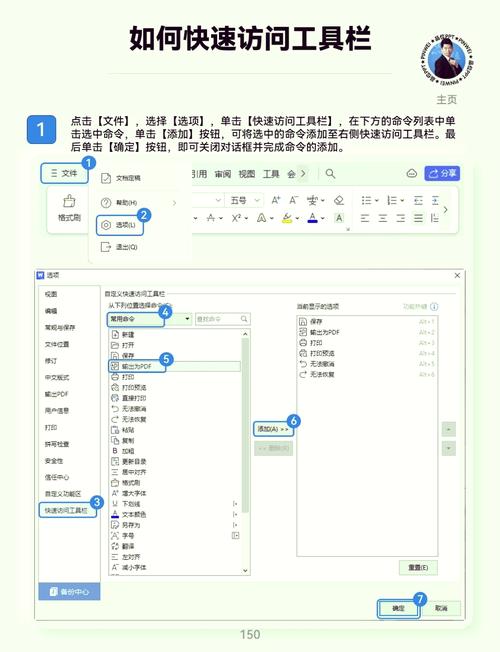
Task: Show more ribbon tools via right-edge chevron
Action: pyautogui.click(x=446, y=210)
